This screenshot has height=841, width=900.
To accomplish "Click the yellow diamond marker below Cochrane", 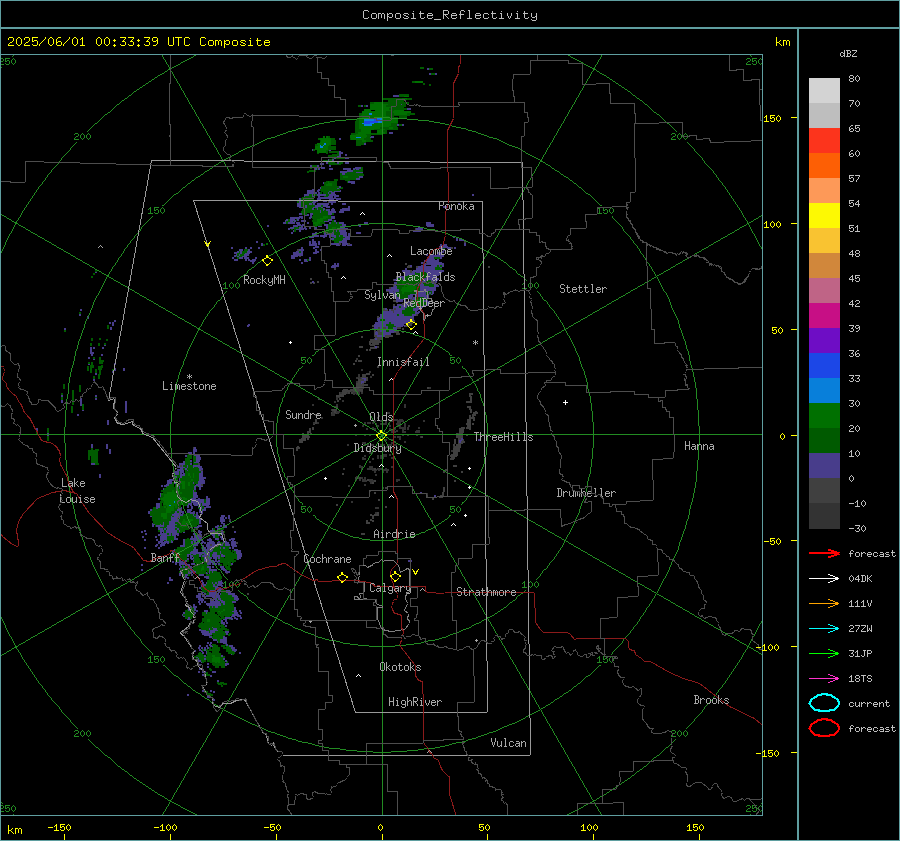I will (x=342, y=577).
